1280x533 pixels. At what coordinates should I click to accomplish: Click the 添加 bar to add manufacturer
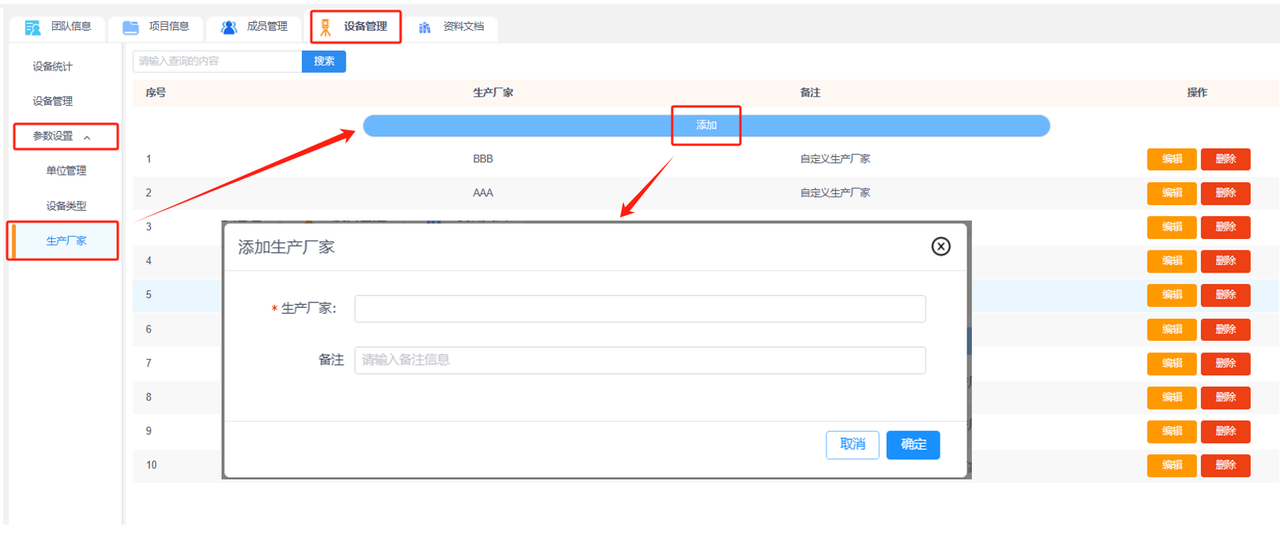tap(706, 126)
